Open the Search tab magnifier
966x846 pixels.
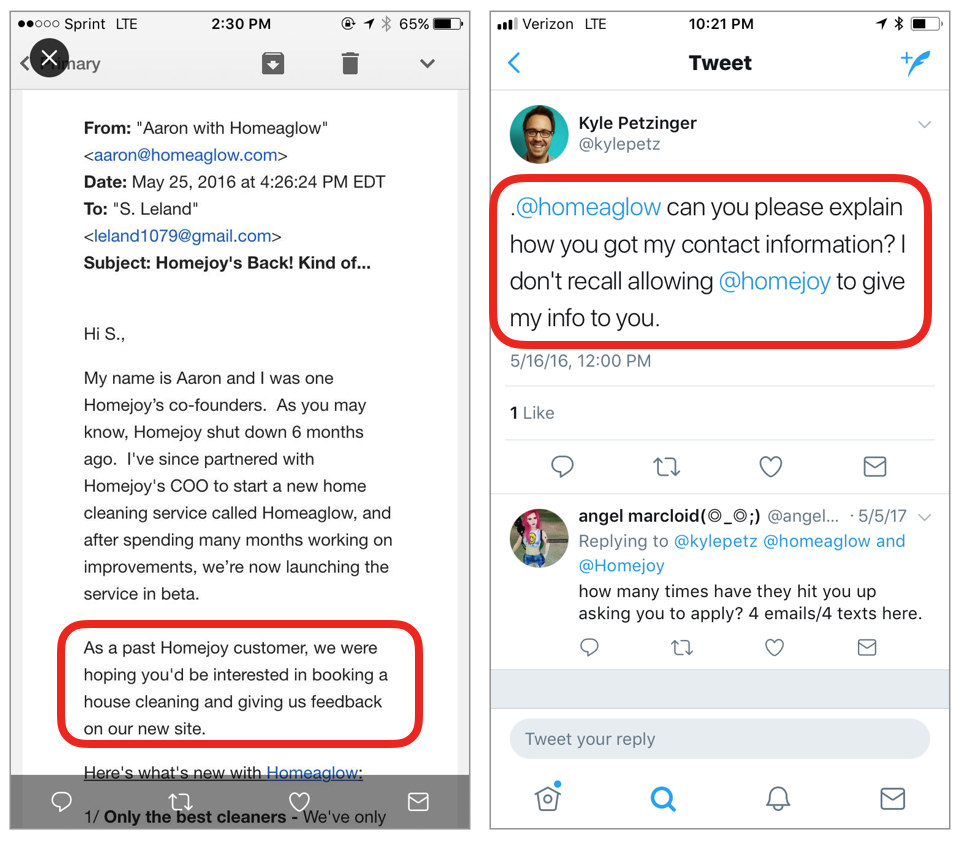(x=663, y=799)
